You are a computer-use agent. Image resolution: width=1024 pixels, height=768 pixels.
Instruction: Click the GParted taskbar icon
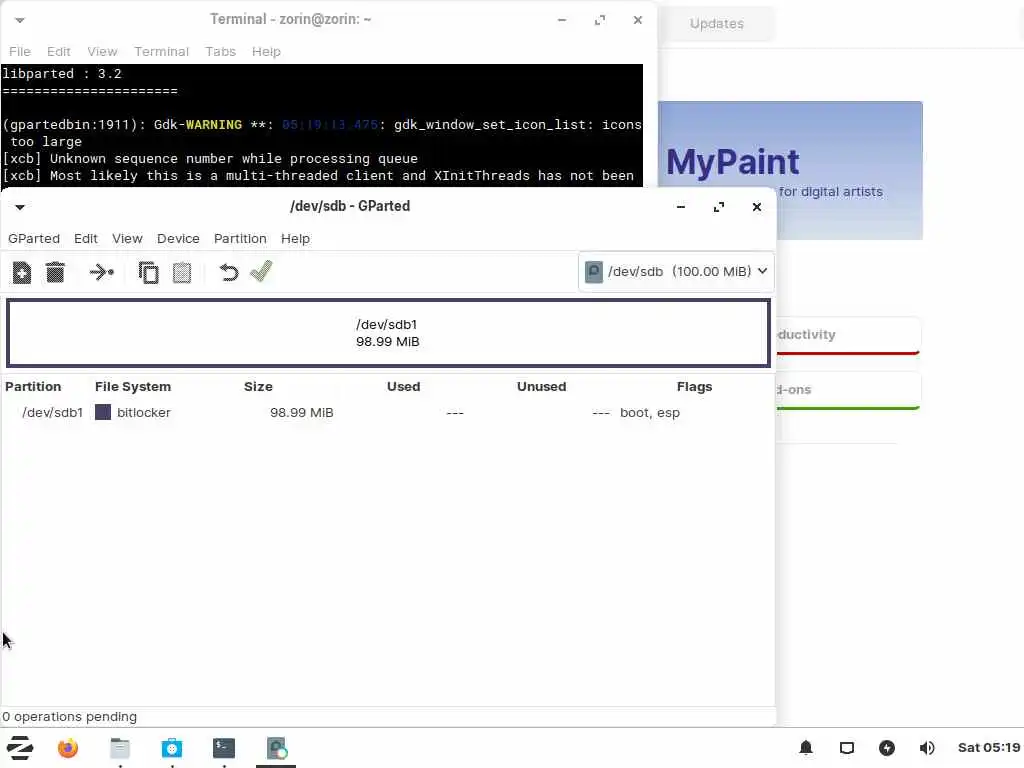(276, 748)
